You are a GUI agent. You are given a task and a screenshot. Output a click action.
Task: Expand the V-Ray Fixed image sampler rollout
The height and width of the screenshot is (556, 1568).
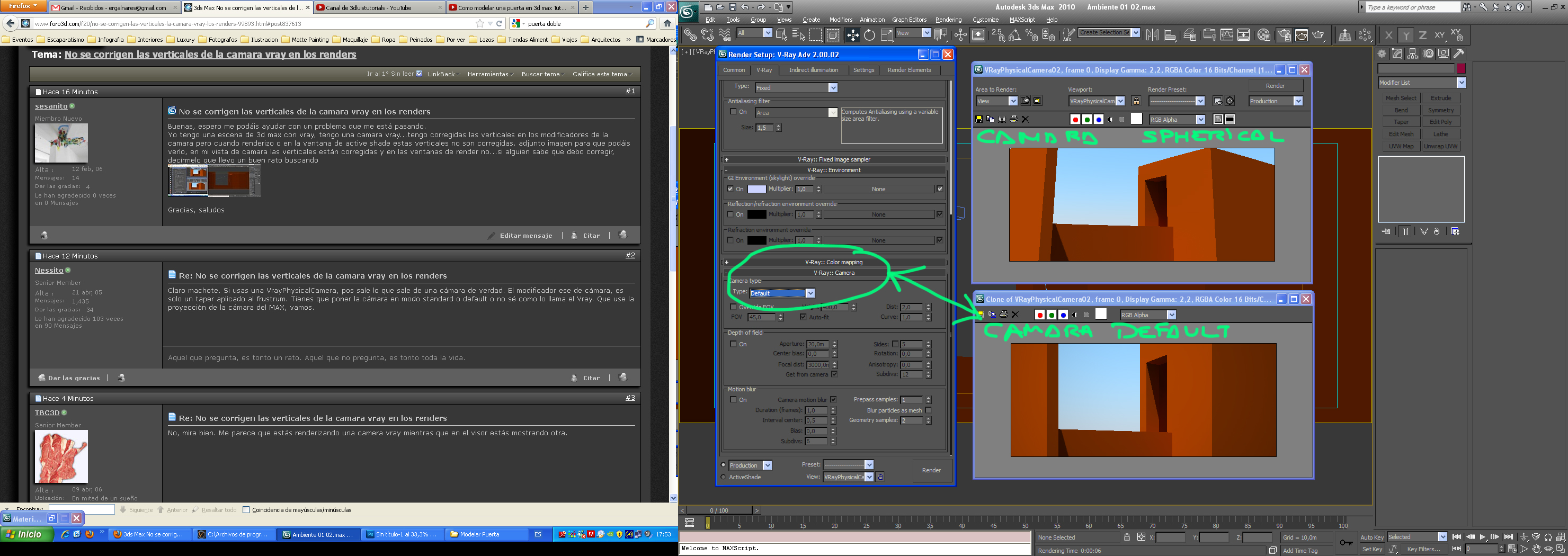click(x=834, y=159)
